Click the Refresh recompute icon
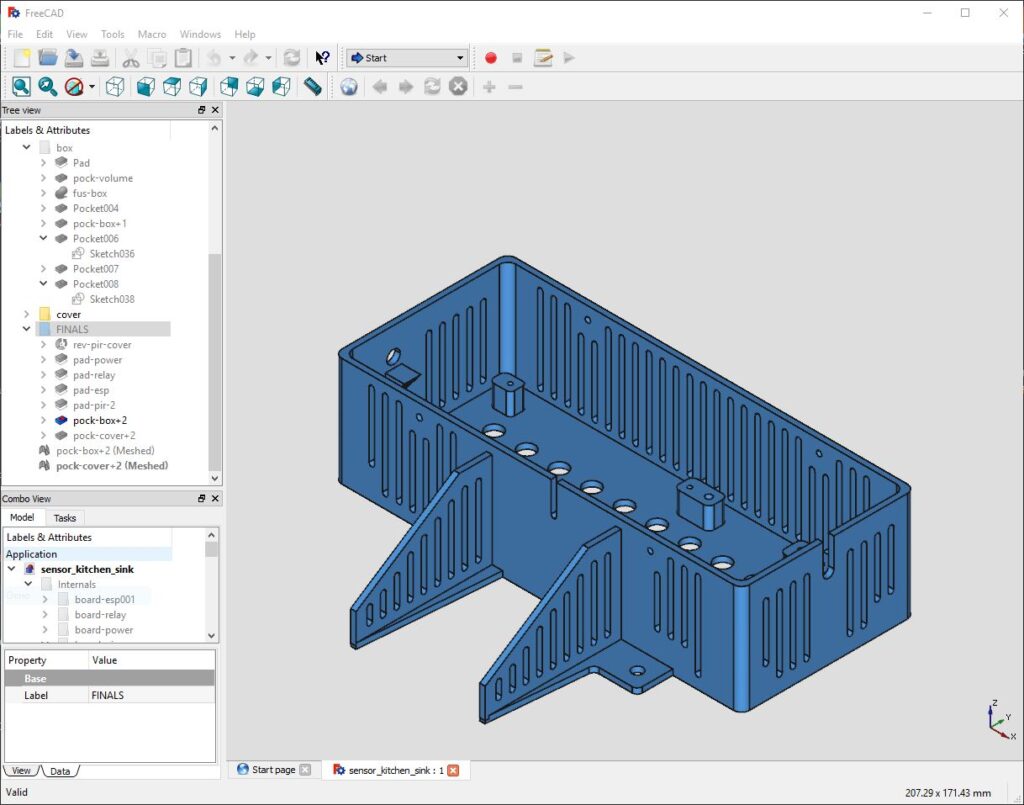The width and height of the screenshot is (1024, 805). (x=292, y=58)
